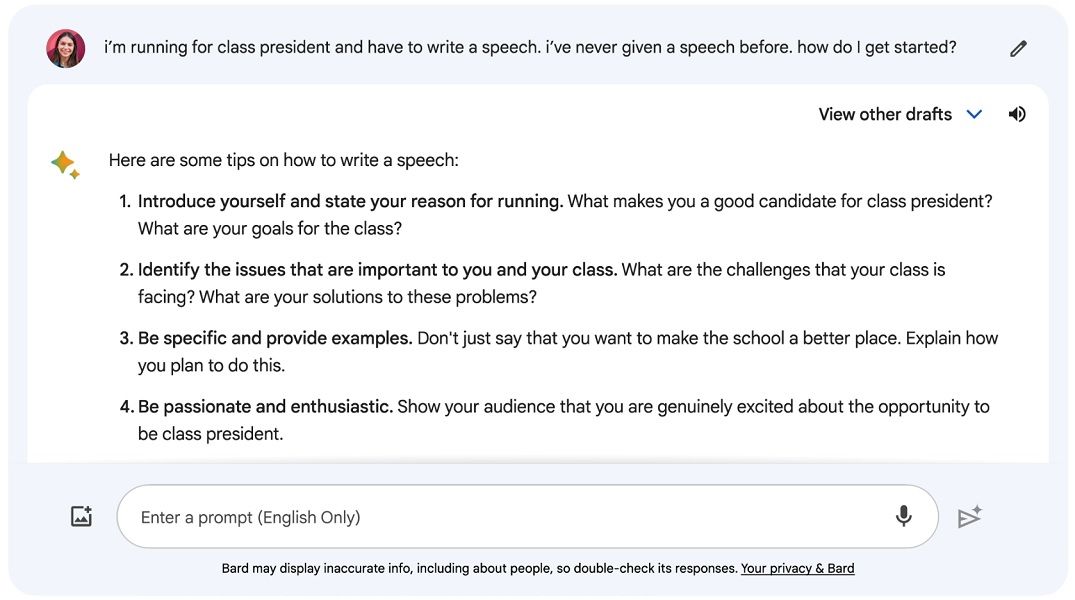
Task: Click the Bard inaccurate info disclaimer text
Action: coord(479,568)
